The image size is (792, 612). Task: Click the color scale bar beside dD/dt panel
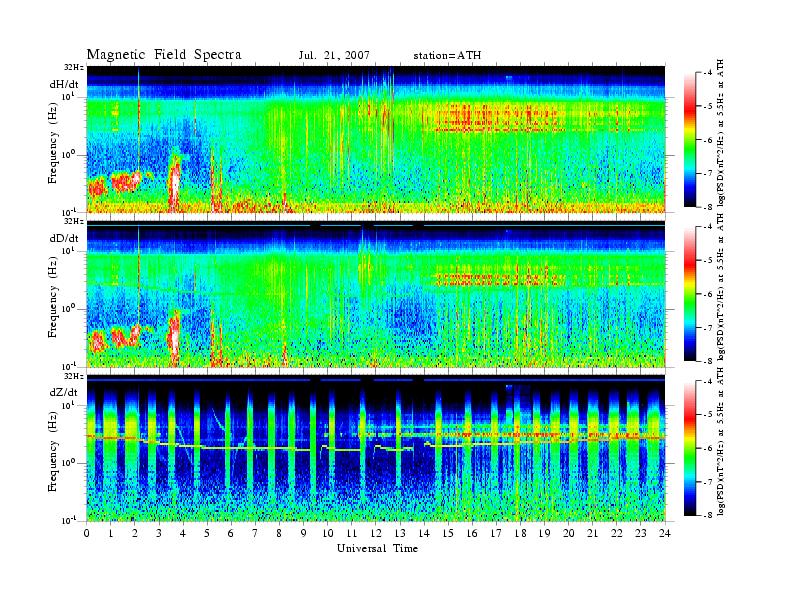click(x=689, y=294)
